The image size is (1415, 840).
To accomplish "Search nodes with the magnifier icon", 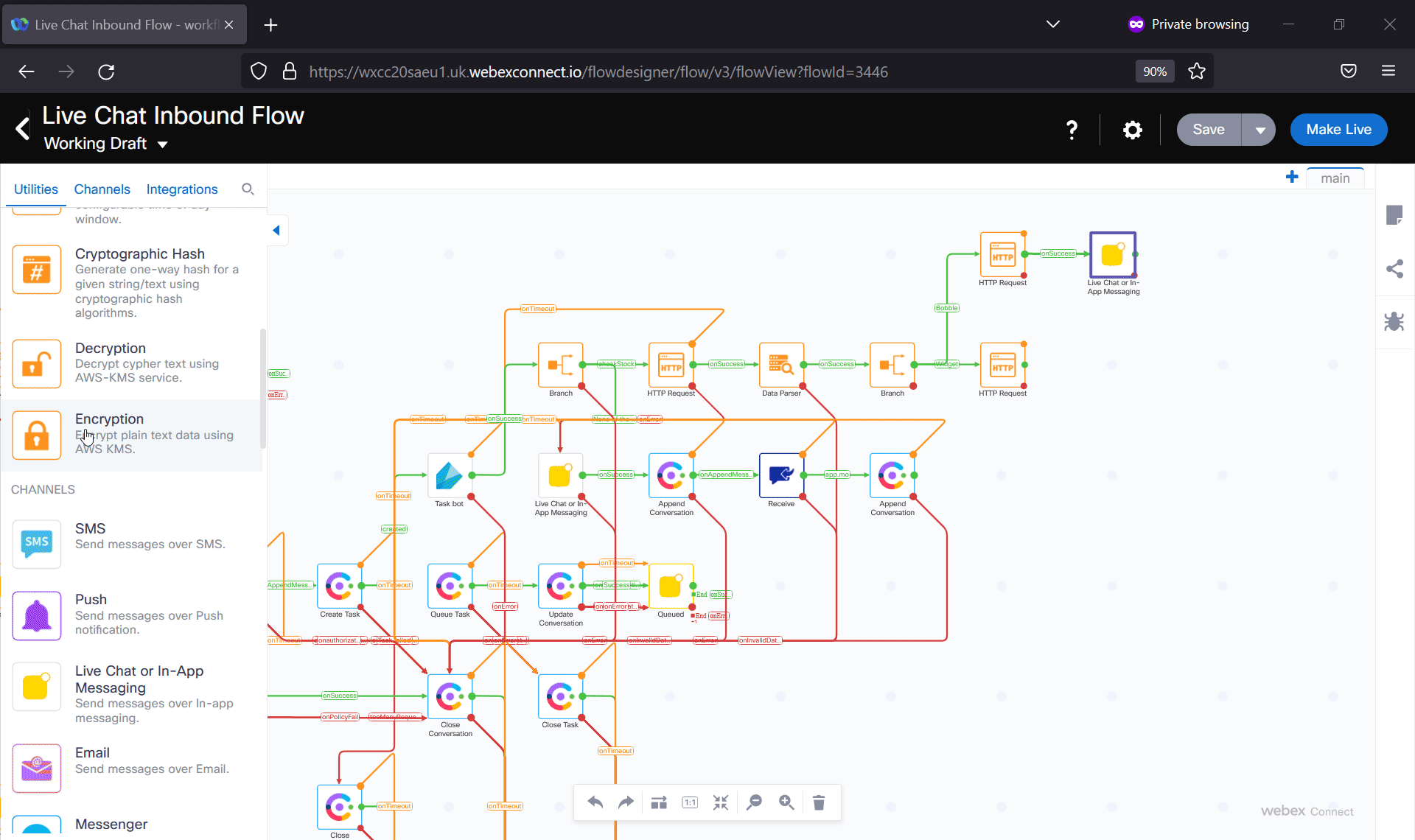I will [248, 189].
